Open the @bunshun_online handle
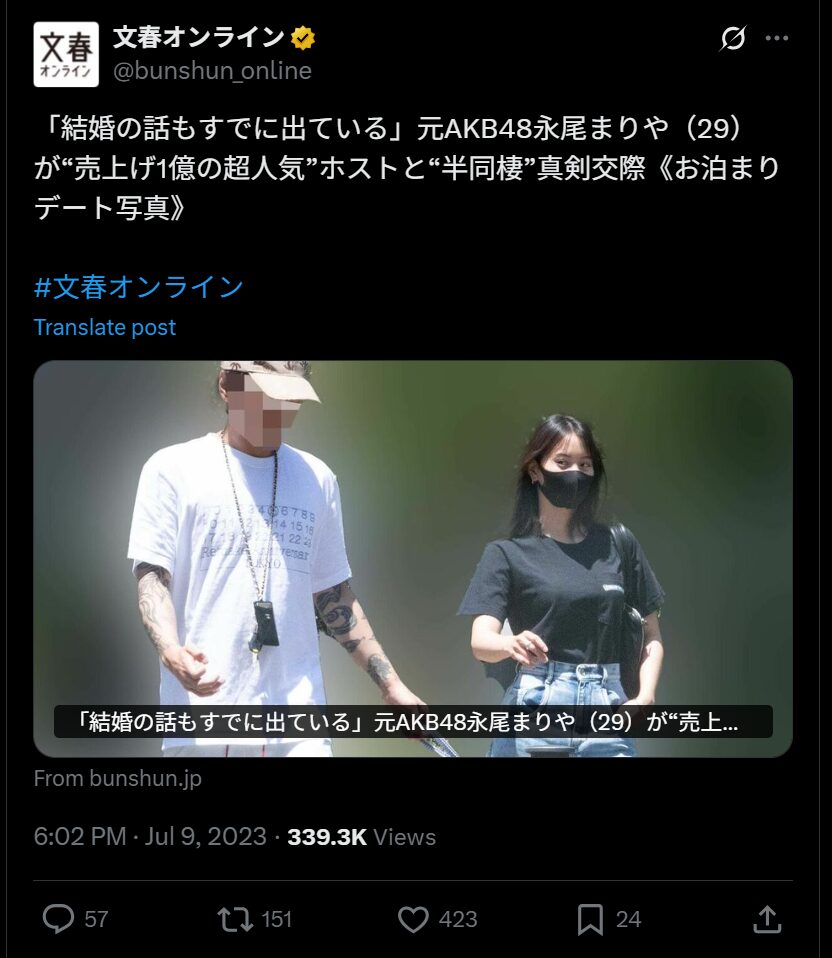Viewport: 832px width, 958px height. tap(212, 71)
